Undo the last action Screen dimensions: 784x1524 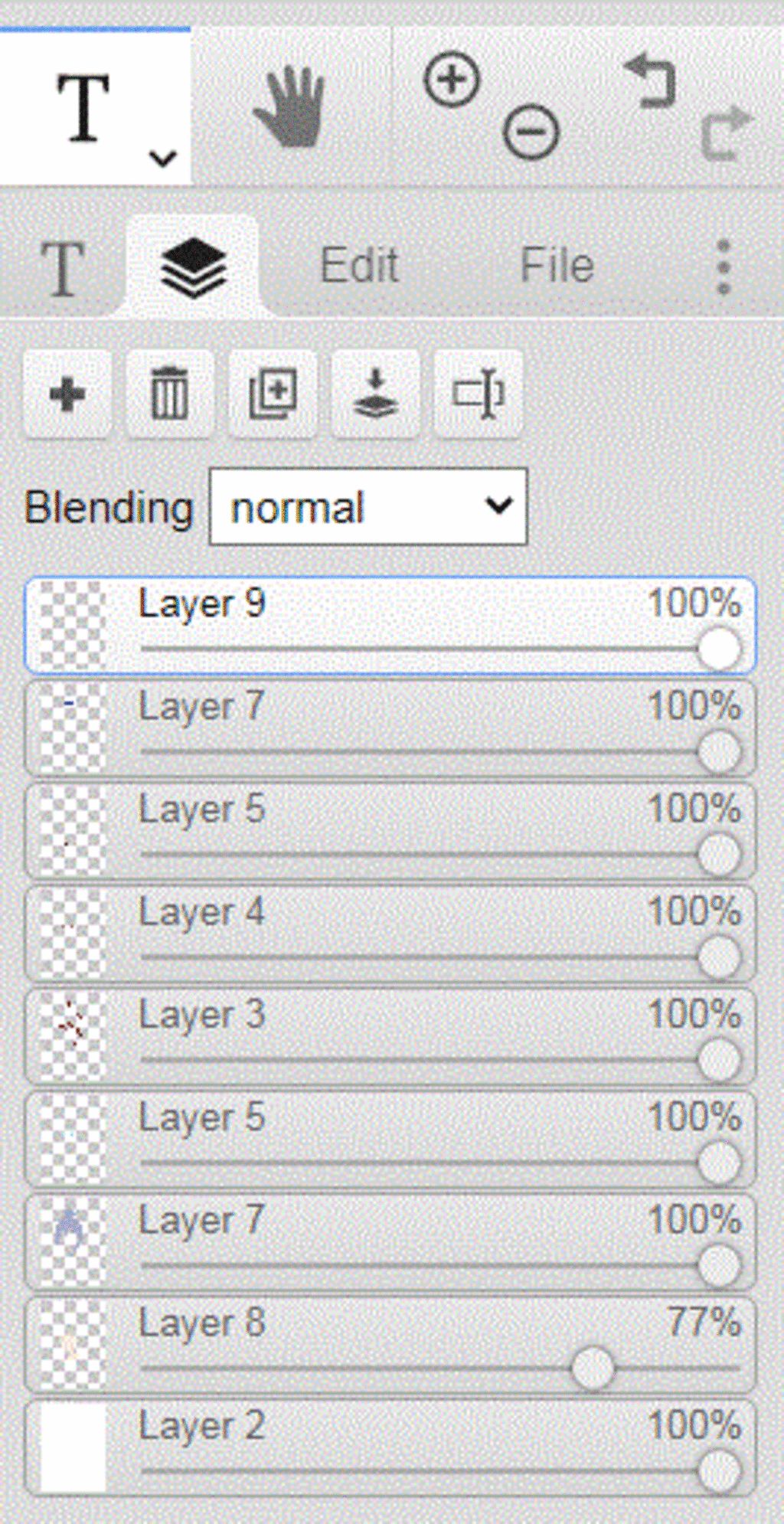[650, 80]
